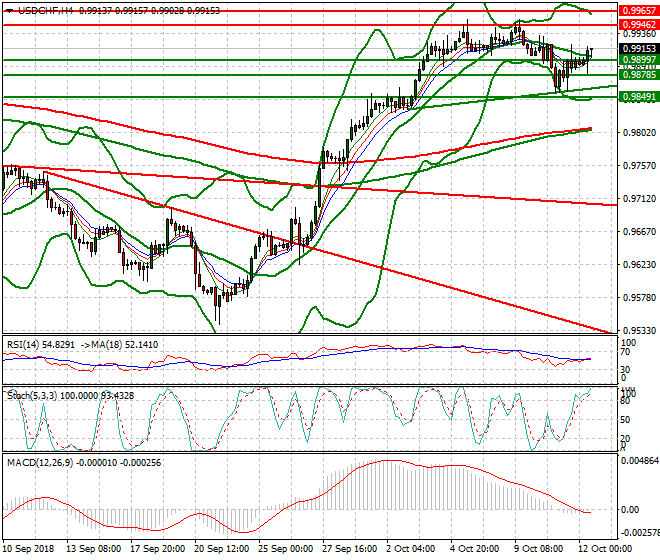The width and height of the screenshot is (660, 560).
Task: Click the 25 Sep 00:00 time label
Action: coord(285,549)
